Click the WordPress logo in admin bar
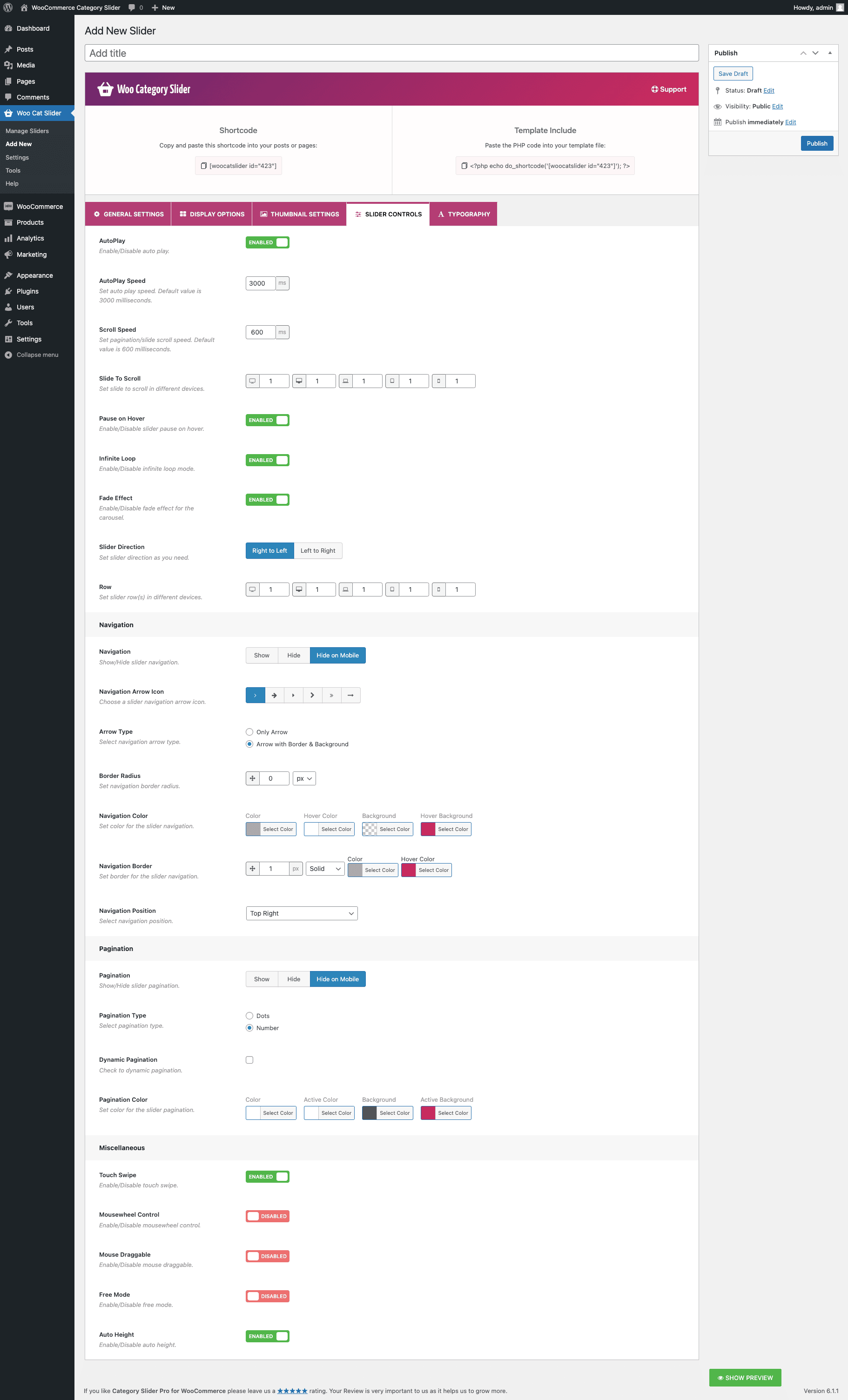 [8, 7]
